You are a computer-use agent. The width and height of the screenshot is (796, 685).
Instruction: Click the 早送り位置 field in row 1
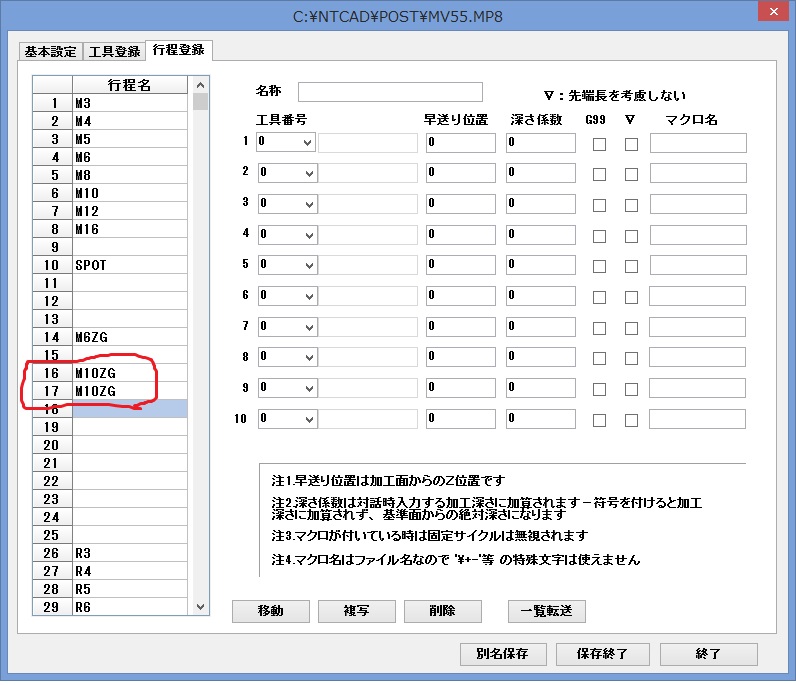pyautogui.click(x=460, y=143)
